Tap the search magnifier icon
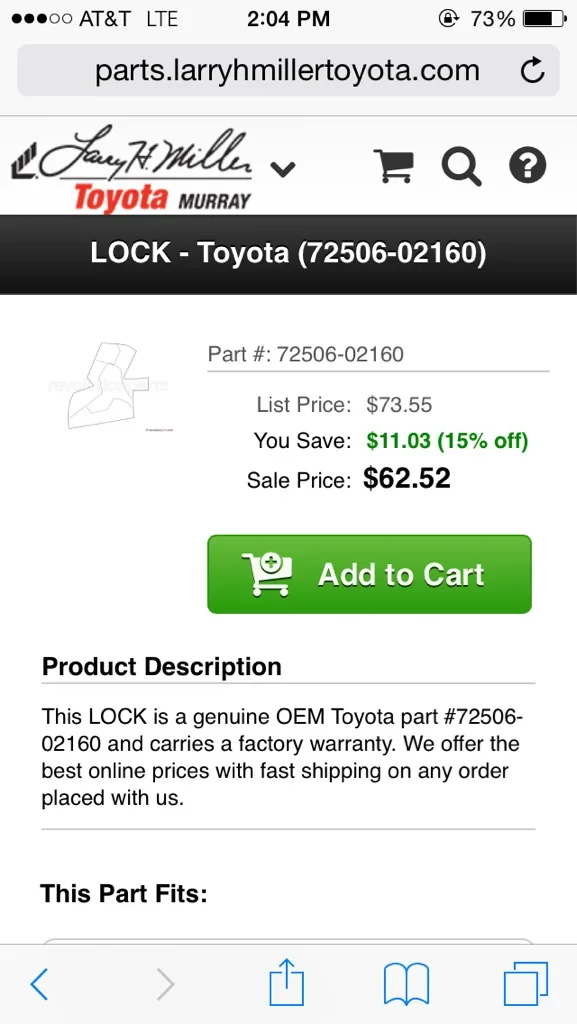577x1024 pixels. tap(461, 166)
